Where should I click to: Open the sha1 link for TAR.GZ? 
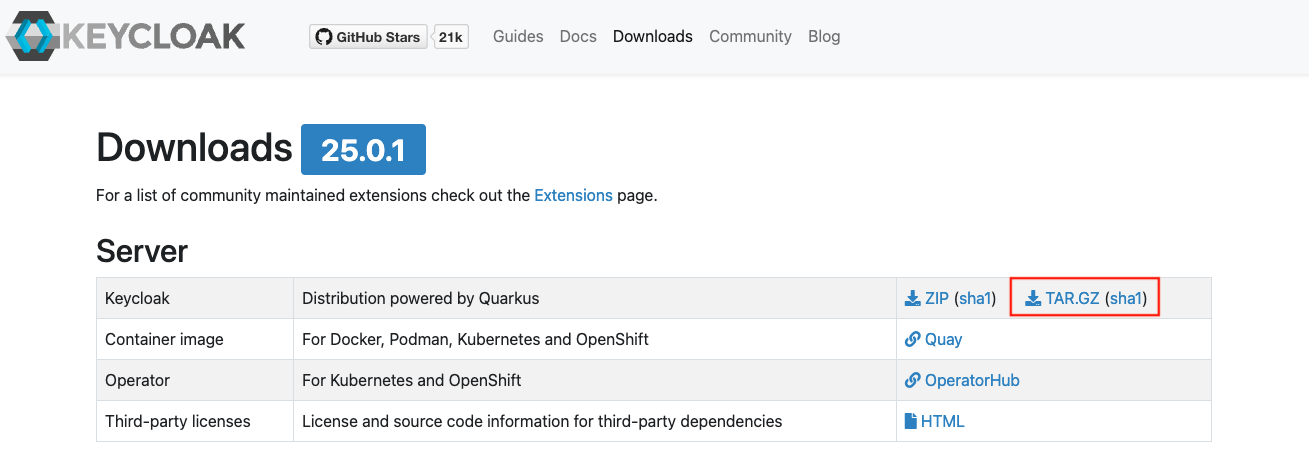pyautogui.click(x=1126, y=298)
